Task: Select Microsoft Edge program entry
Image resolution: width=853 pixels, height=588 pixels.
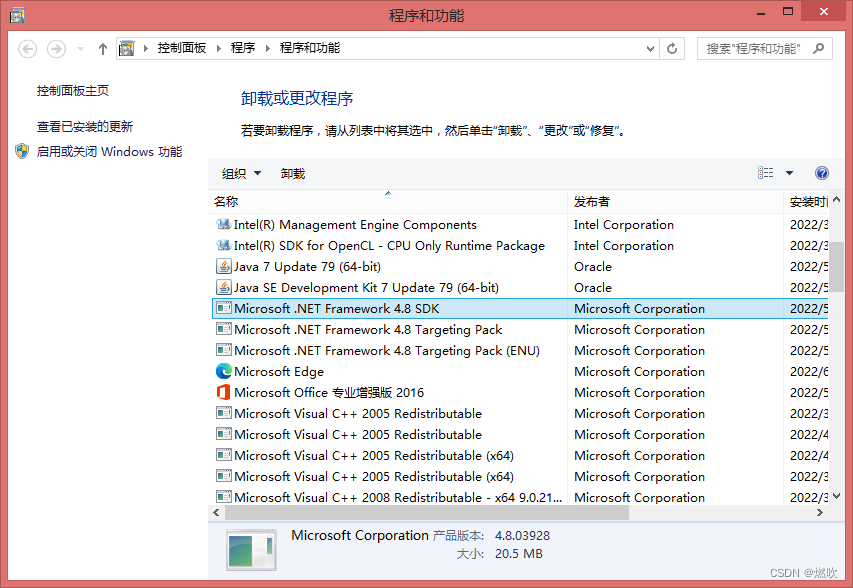Action: 520,372
